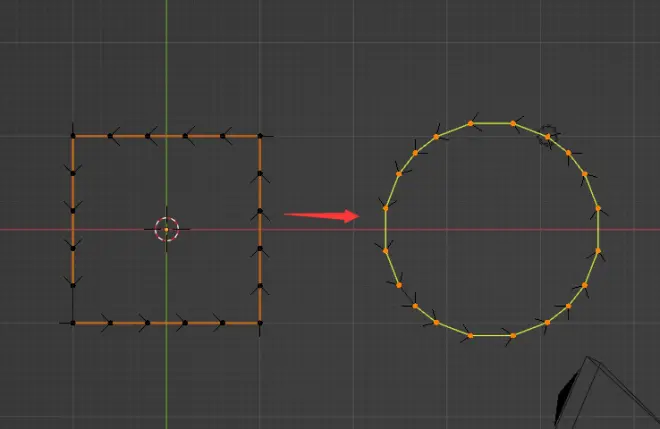660x429 pixels.
Task: Select the square's bottom-right corner vertex
Action: tap(260, 323)
